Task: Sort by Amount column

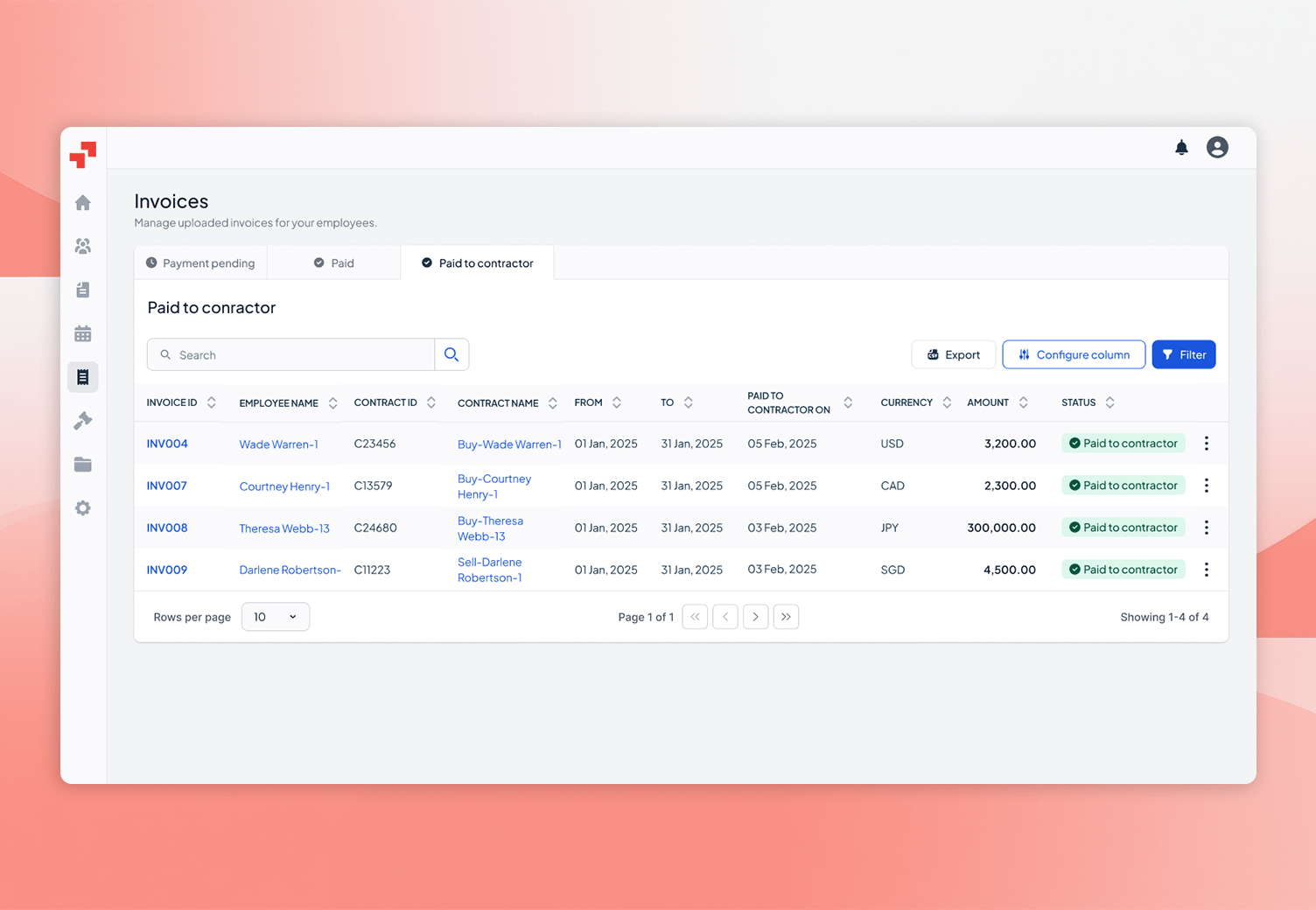Action: [1024, 402]
